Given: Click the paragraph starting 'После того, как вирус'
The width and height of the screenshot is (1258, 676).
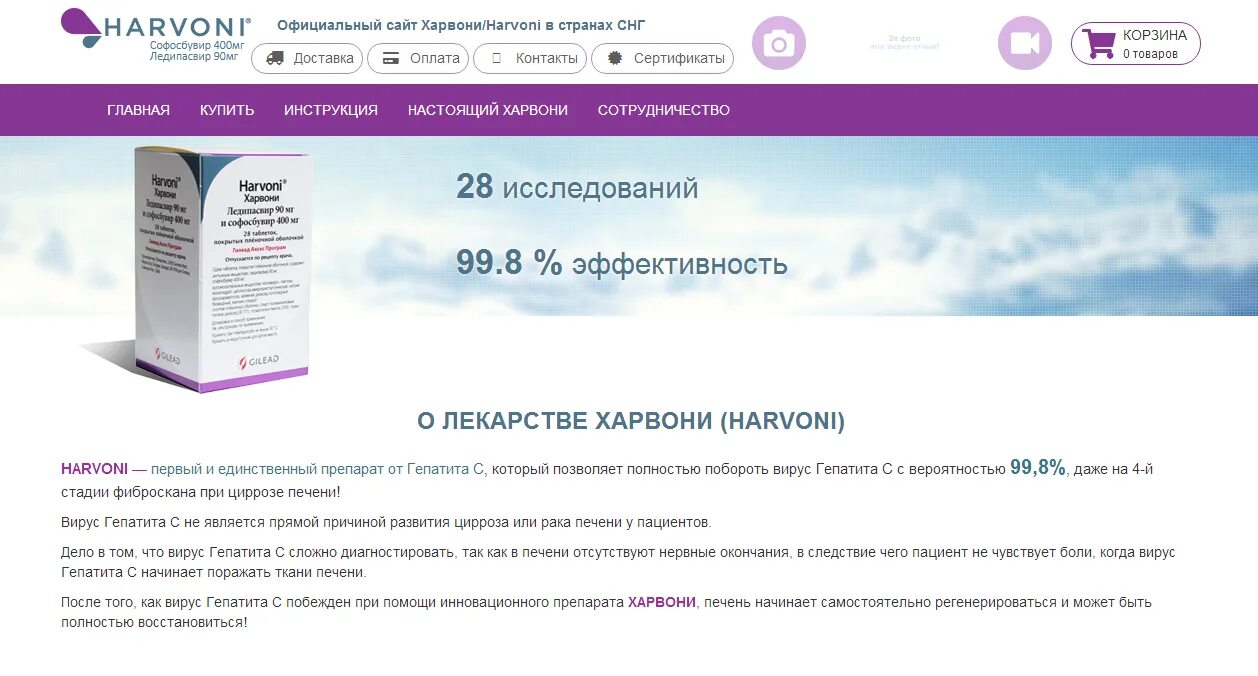Looking at the screenshot, I should point(606,612).
